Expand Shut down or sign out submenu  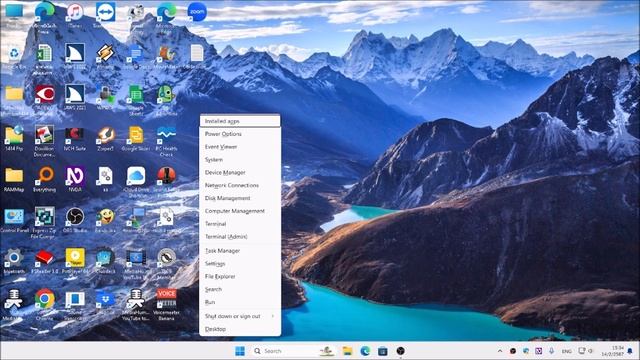pos(240,316)
